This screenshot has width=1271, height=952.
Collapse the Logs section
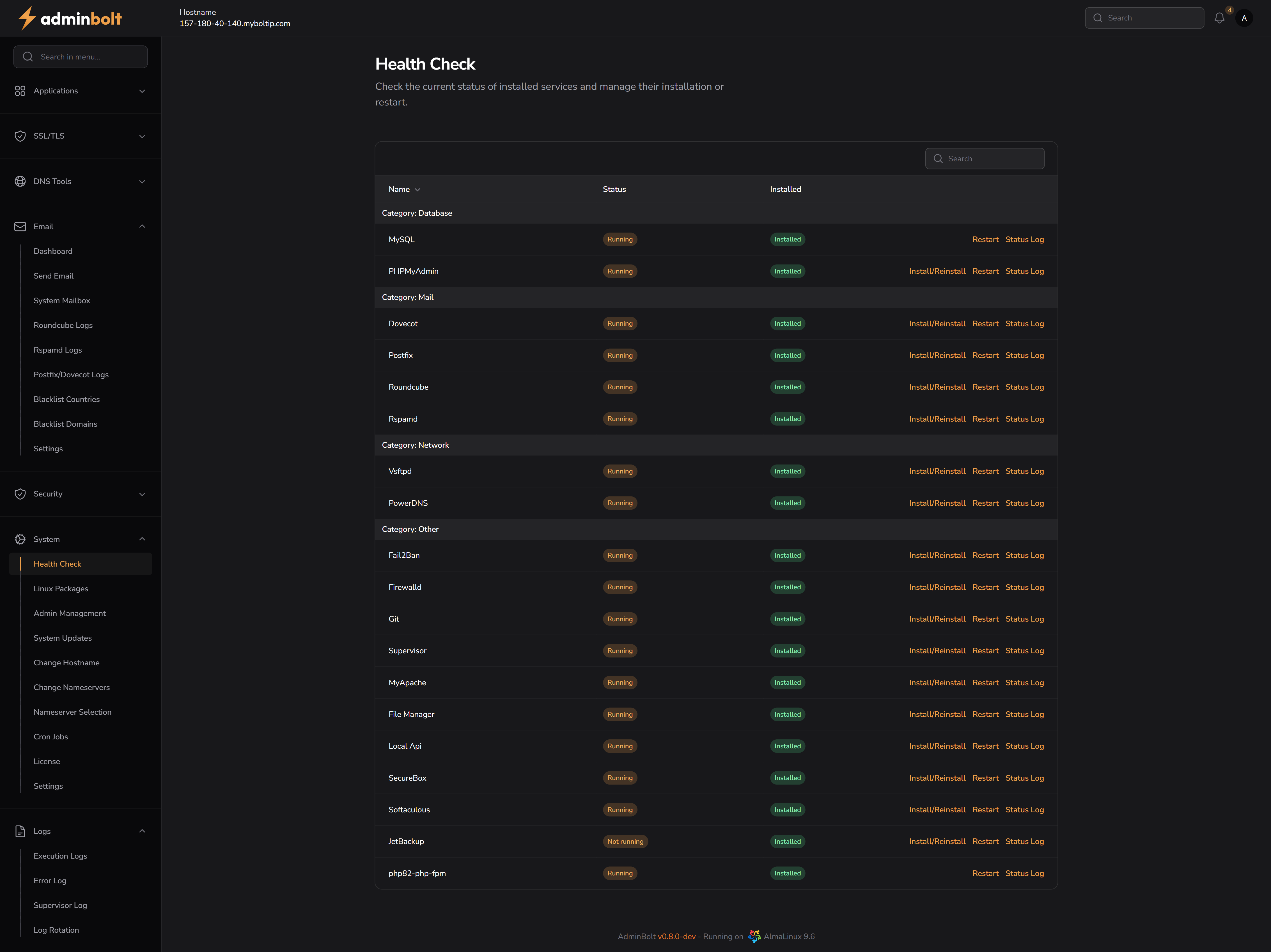click(x=142, y=831)
